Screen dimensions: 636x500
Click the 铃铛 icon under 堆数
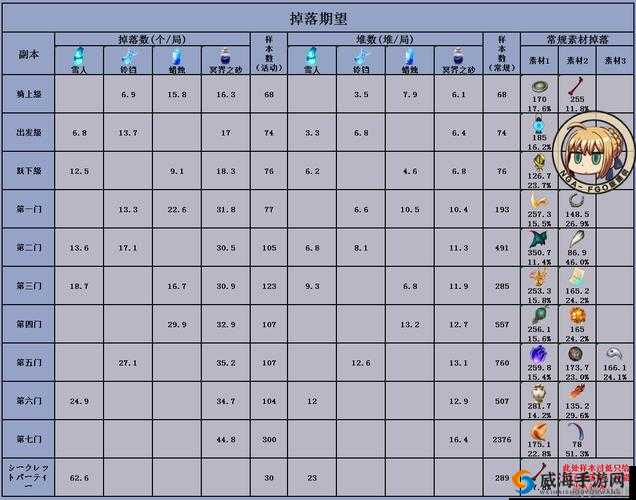point(361,57)
